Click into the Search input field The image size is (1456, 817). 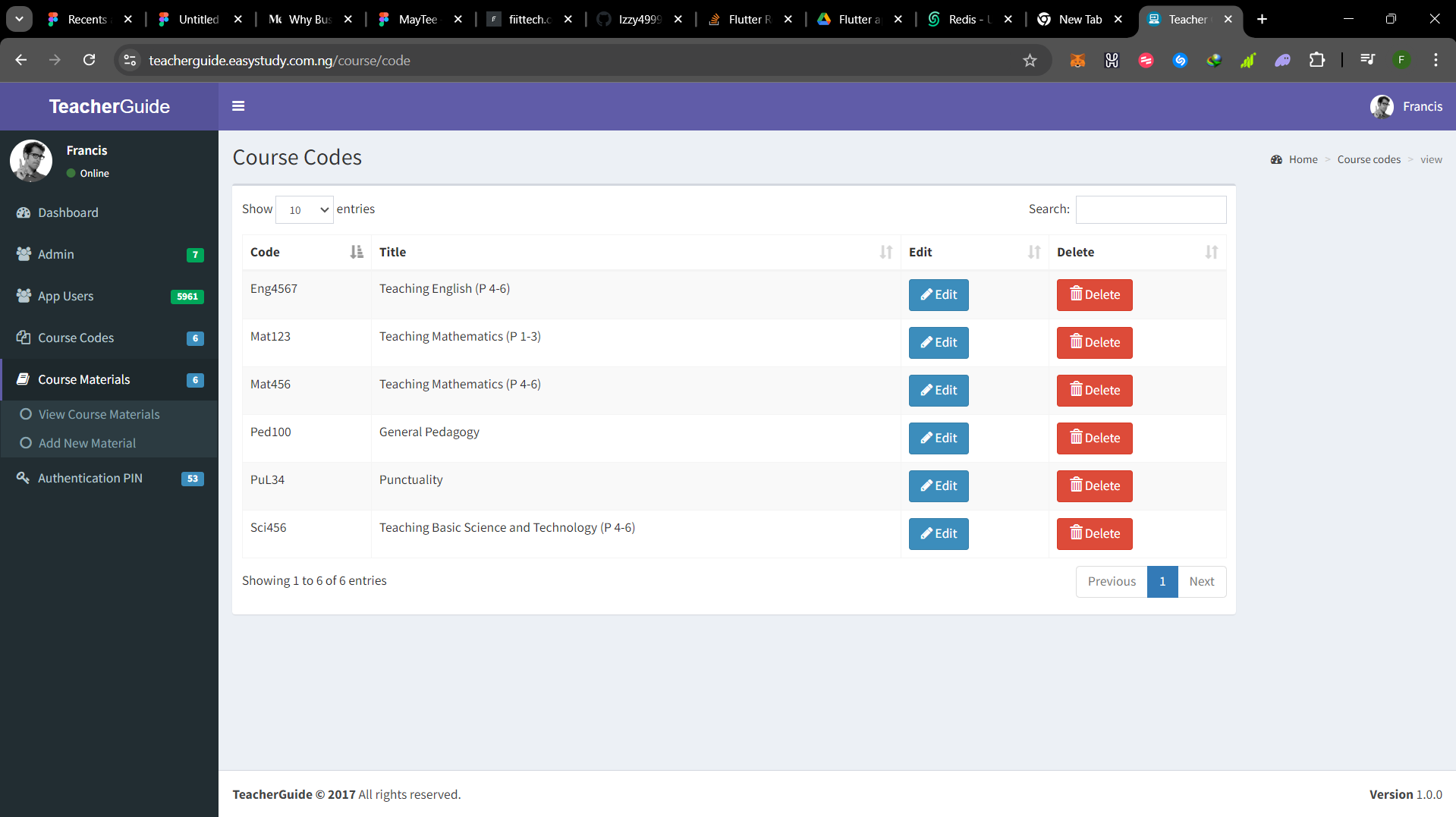click(1150, 210)
